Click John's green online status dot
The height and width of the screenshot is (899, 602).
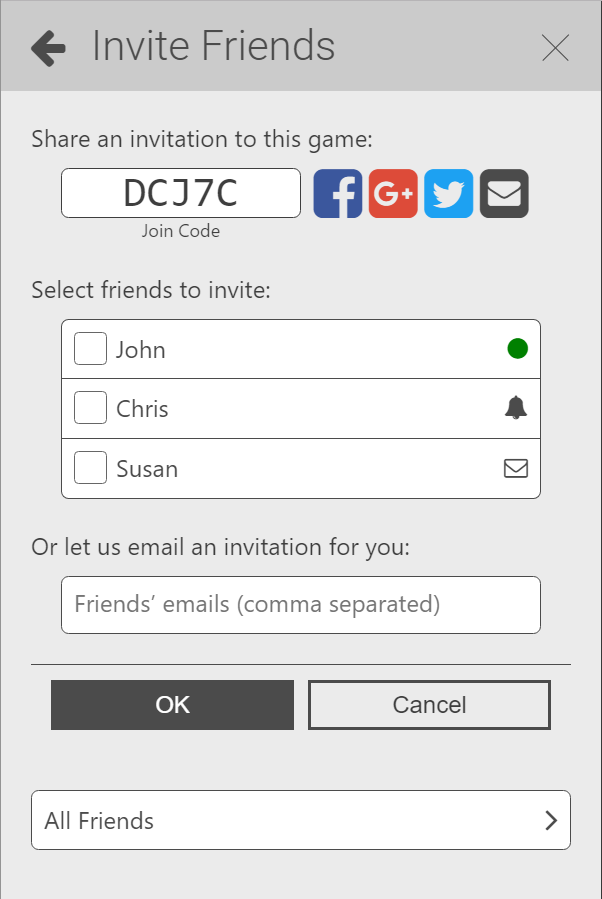click(x=517, y=348)
